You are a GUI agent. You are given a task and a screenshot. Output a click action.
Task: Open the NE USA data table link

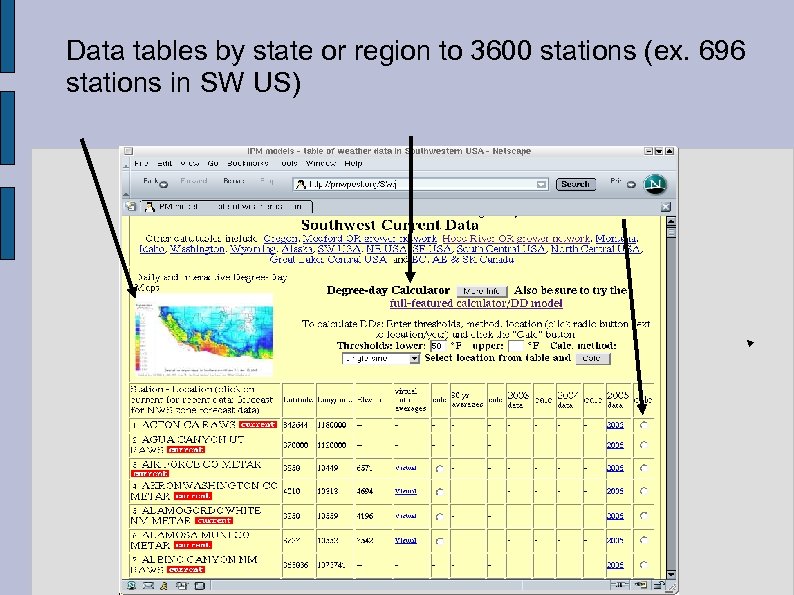[x=386, y=249]
